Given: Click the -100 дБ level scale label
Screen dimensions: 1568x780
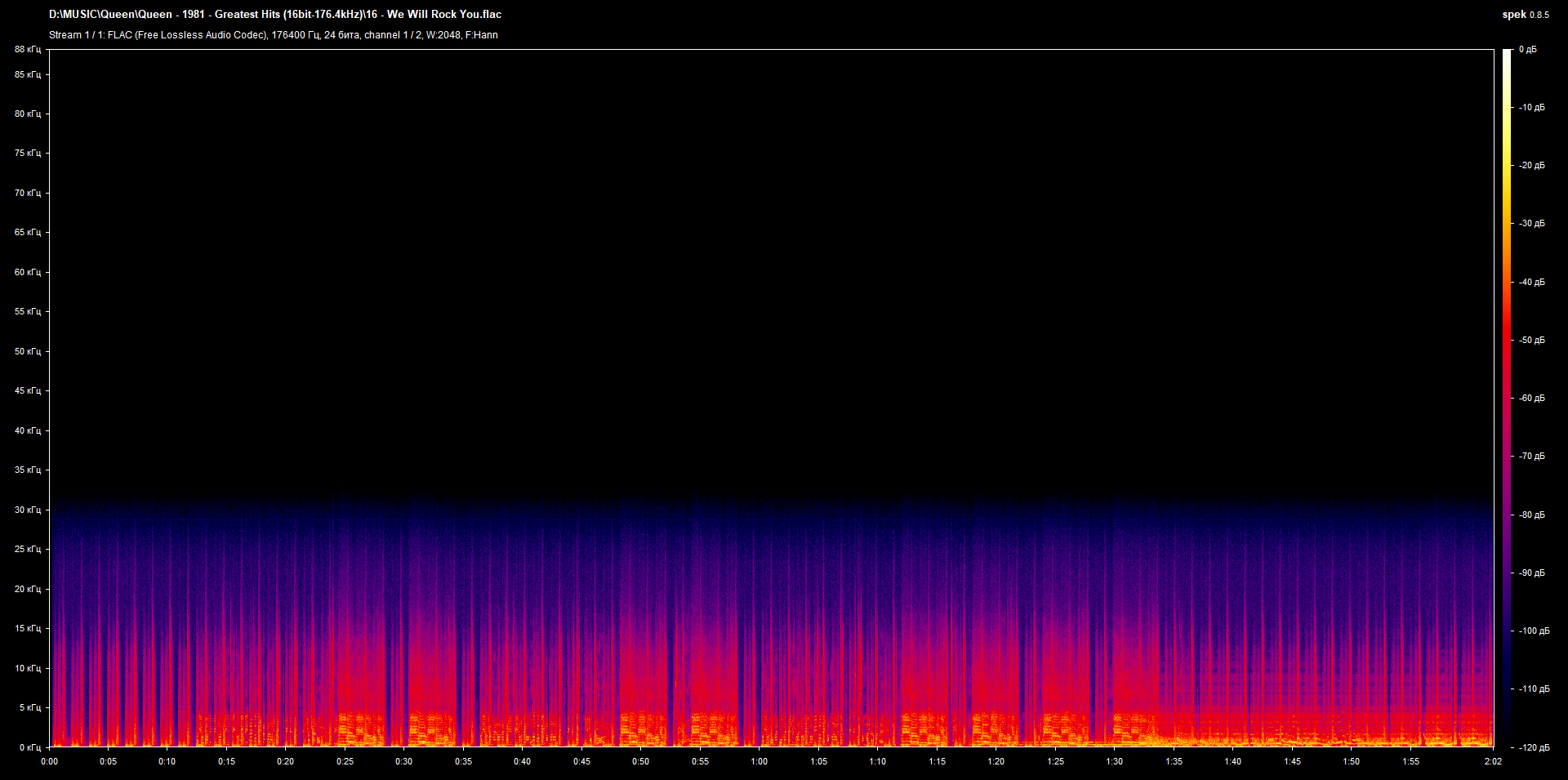Looking at the screenshot, I should [x=1535, y=631].
